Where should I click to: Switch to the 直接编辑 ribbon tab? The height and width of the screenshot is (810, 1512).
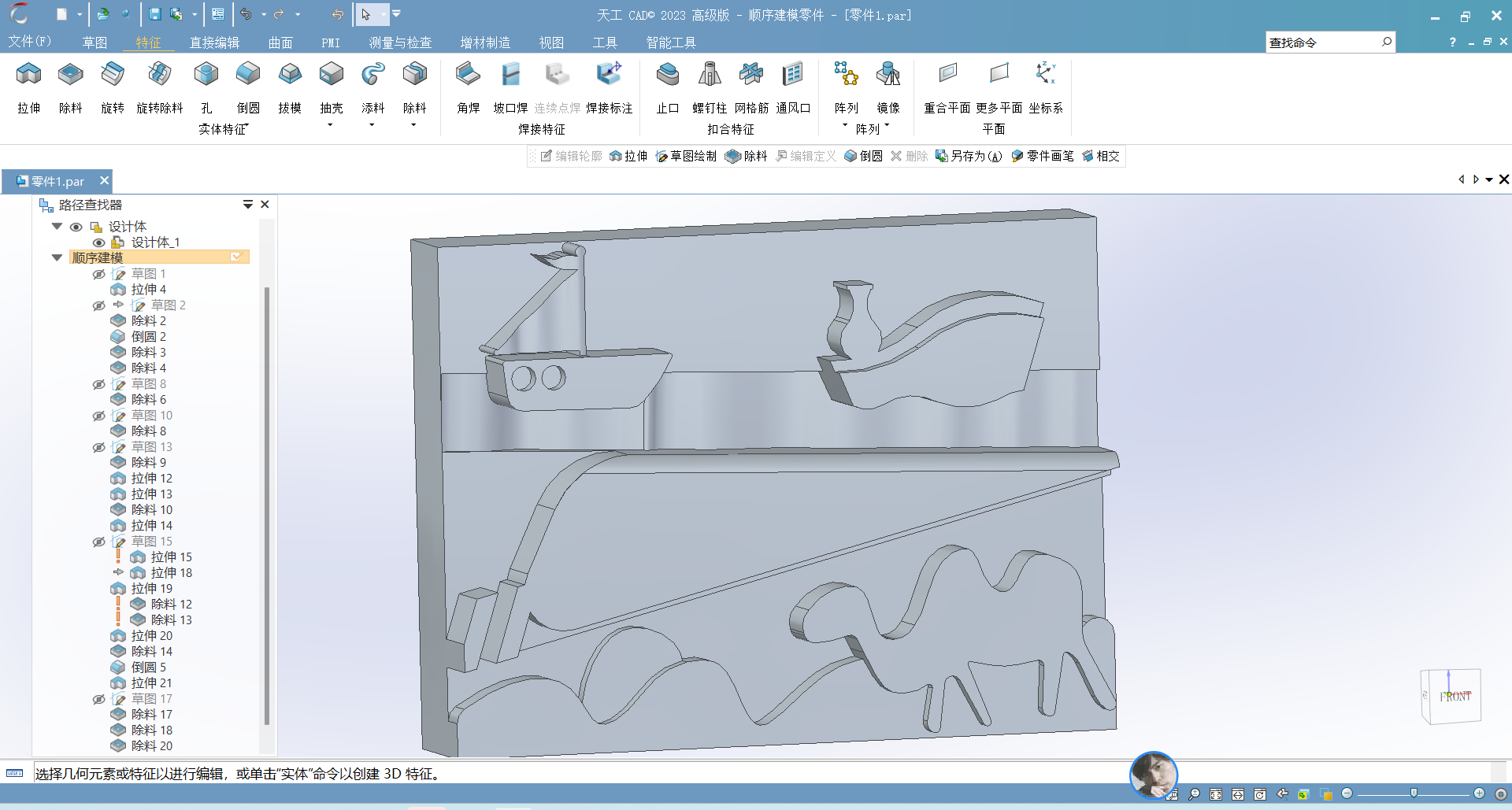coord(214,43)
